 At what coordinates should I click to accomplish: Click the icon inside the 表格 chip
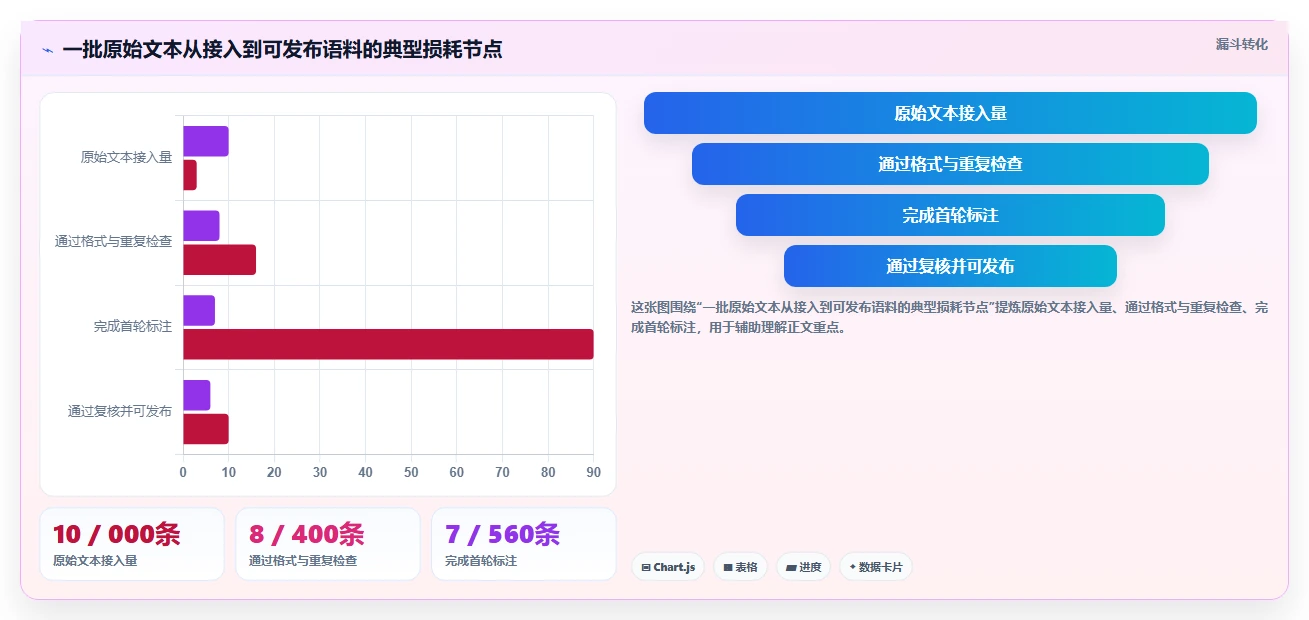click(x=728, y=567)
